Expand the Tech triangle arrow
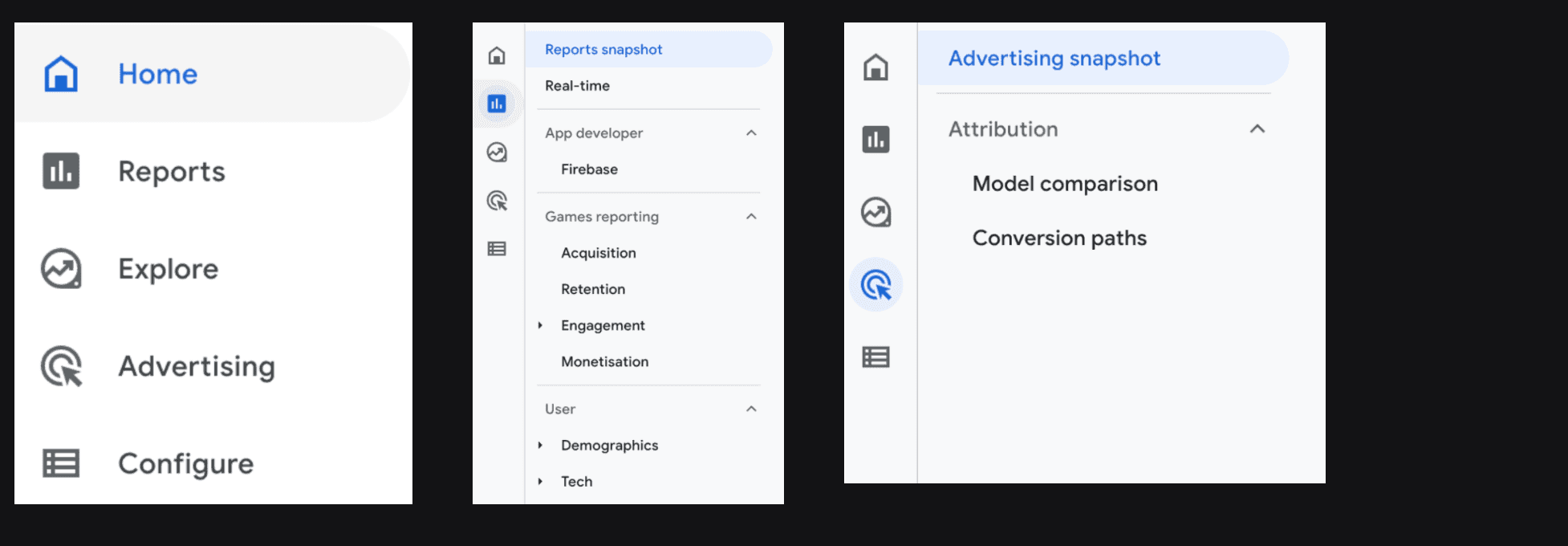 coord(540,481)
